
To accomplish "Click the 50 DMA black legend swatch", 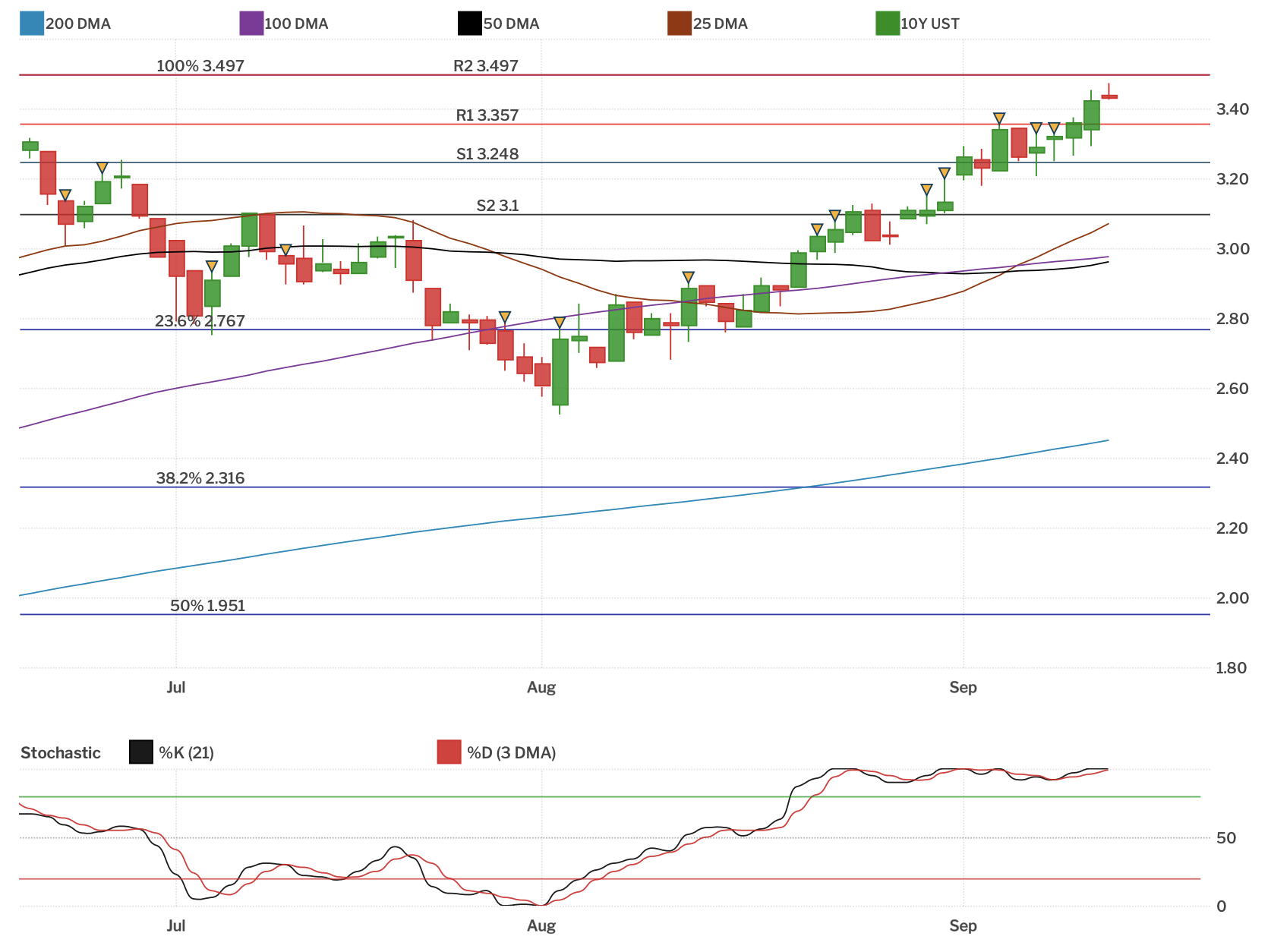I will pyautogui.click(x=470, y=24).
